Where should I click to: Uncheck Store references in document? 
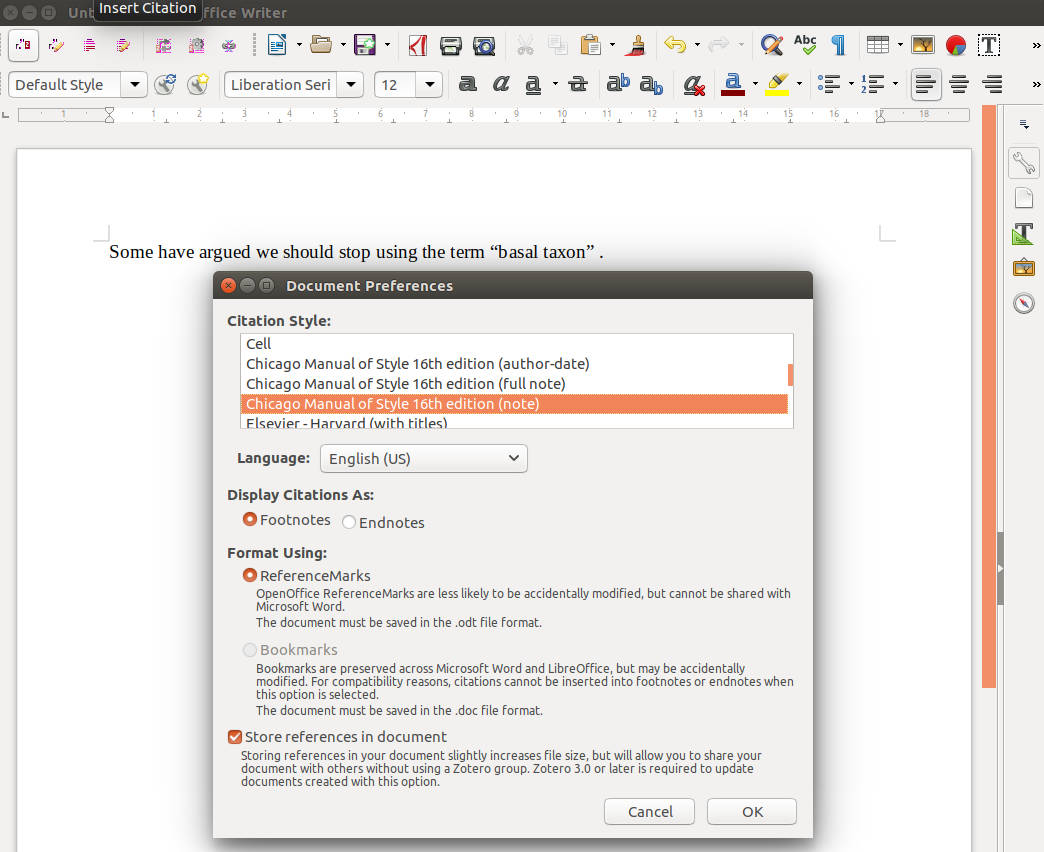coord(234,736)
